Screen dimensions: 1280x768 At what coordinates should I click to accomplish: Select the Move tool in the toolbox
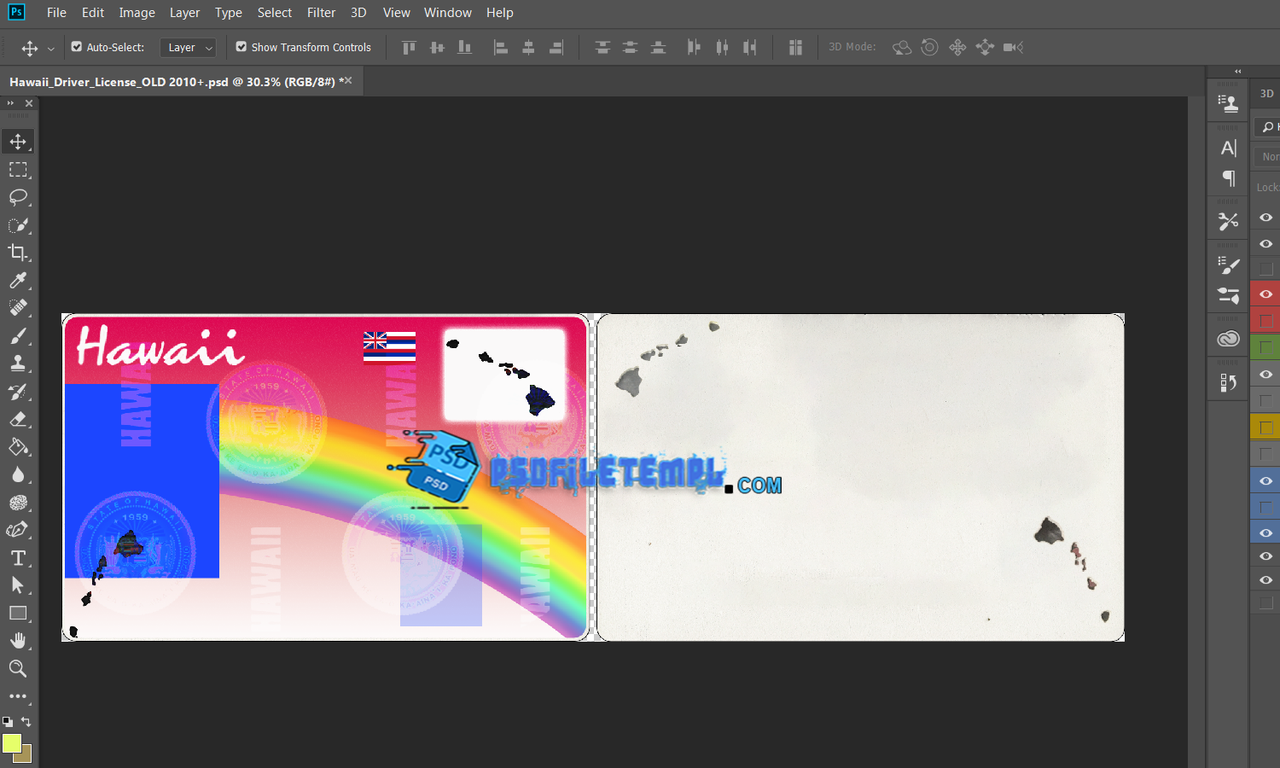[18, 141]
